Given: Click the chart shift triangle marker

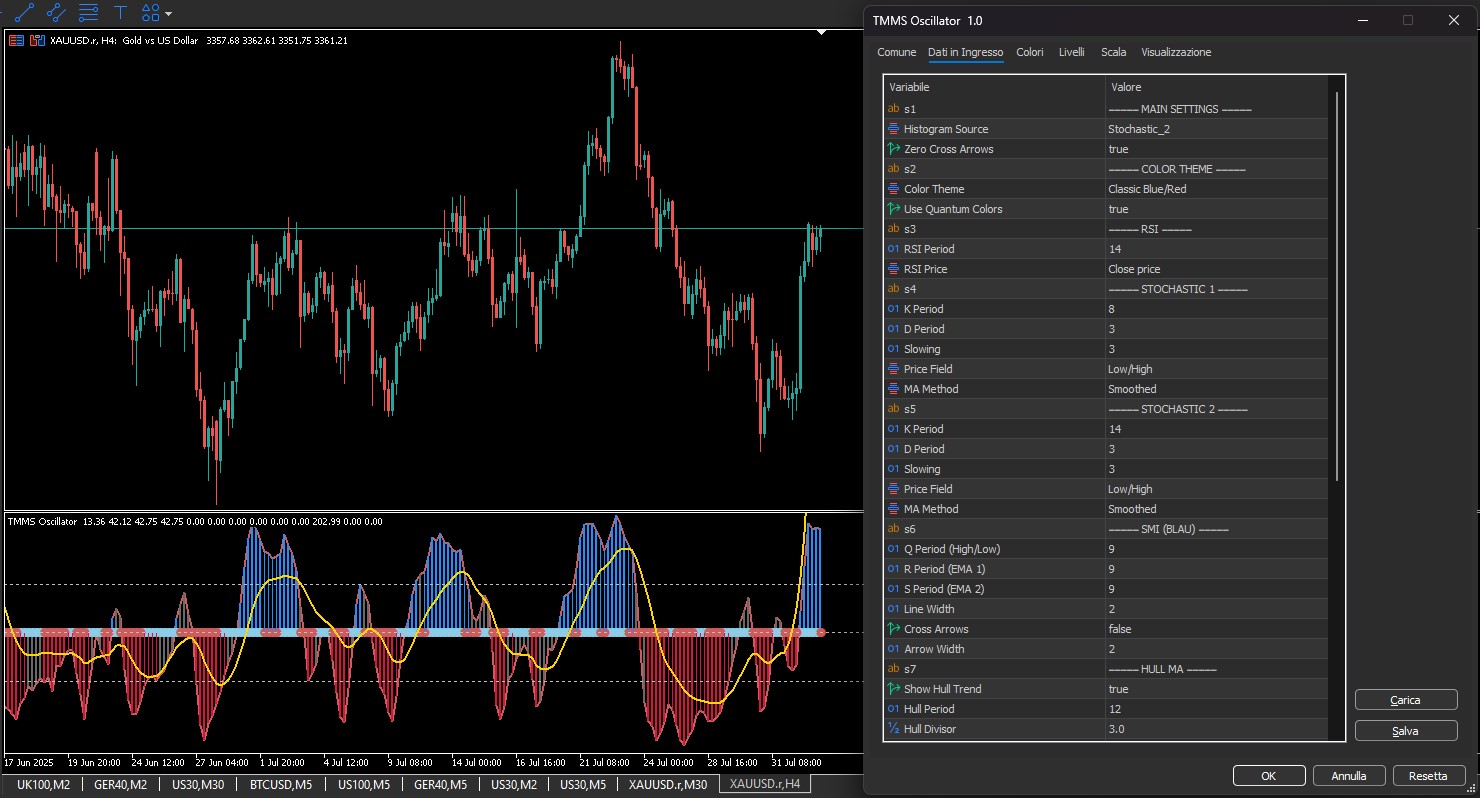Looking at the screenshot, I should (822, 33).
